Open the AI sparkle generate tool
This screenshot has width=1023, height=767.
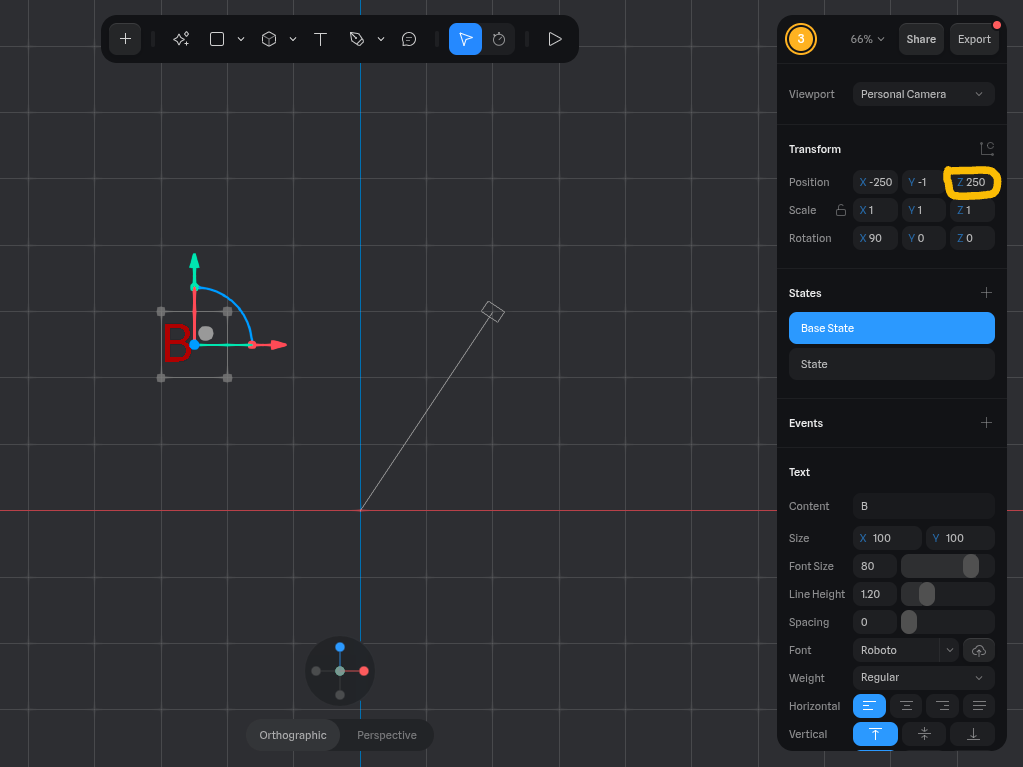point(181,39)
